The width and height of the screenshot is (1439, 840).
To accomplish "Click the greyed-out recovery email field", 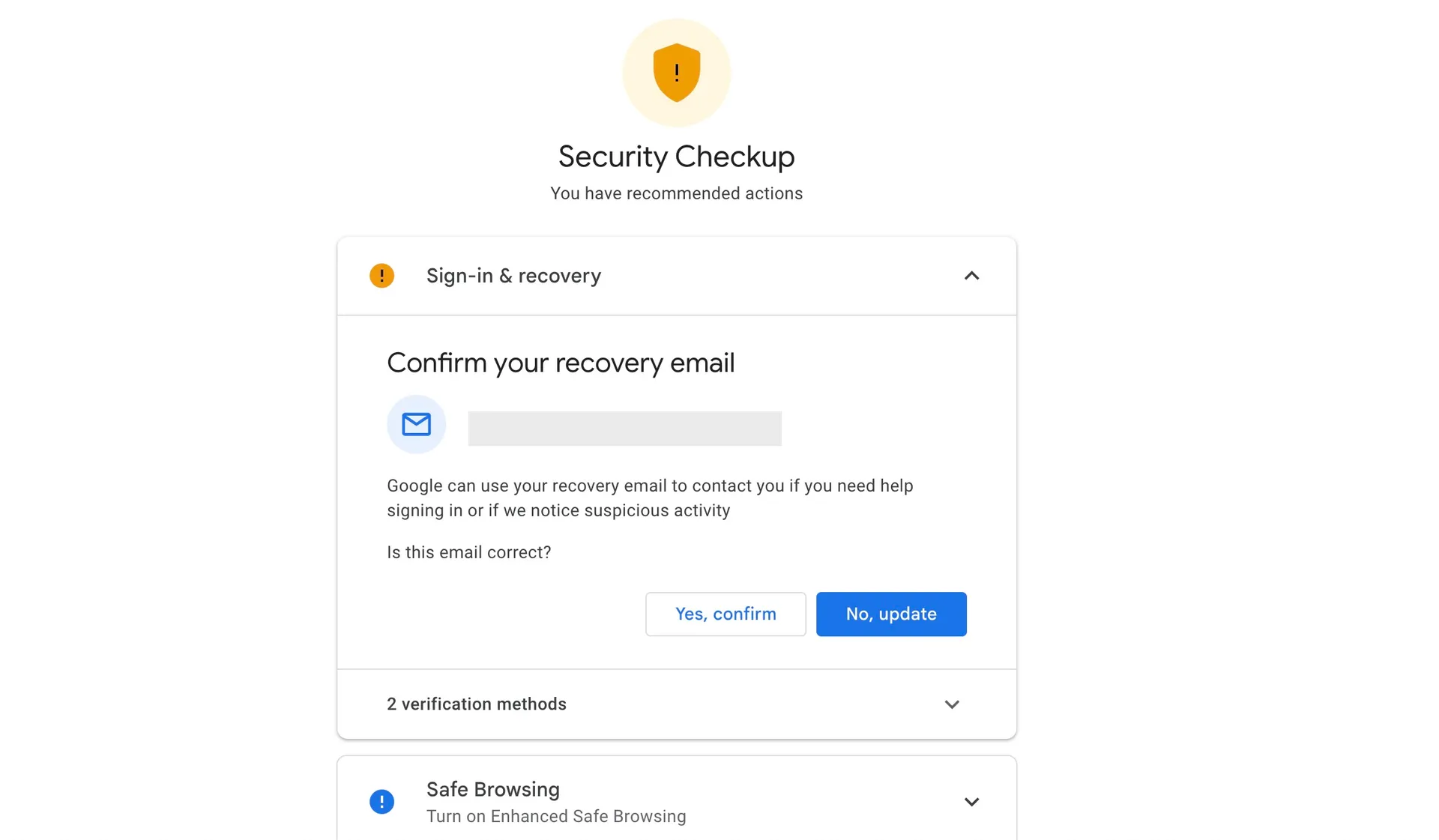I will (624, 429).
